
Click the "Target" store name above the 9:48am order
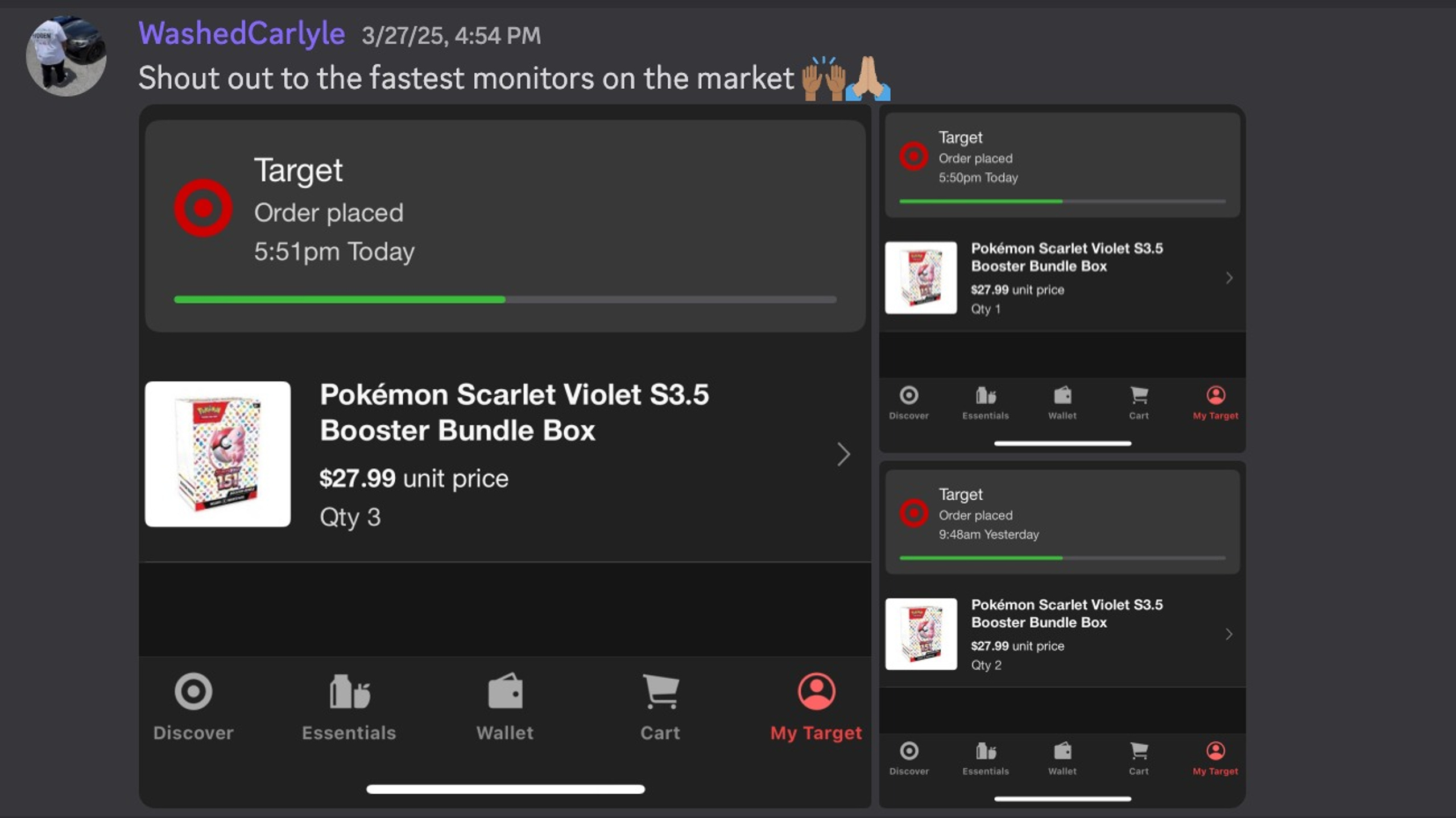pos(961,495)
